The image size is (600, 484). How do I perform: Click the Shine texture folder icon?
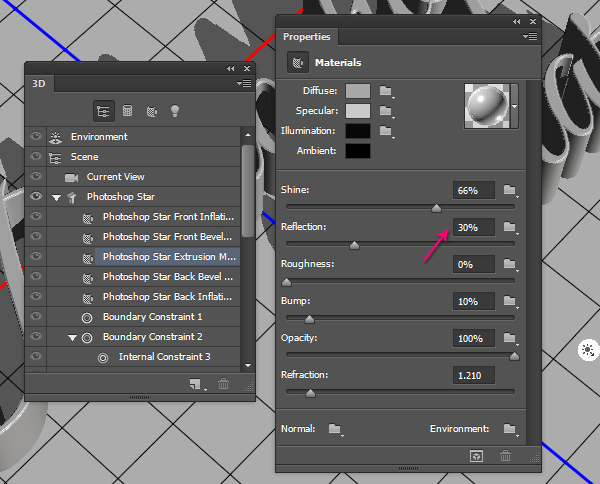pyautogui.click(x=510, y=190)
